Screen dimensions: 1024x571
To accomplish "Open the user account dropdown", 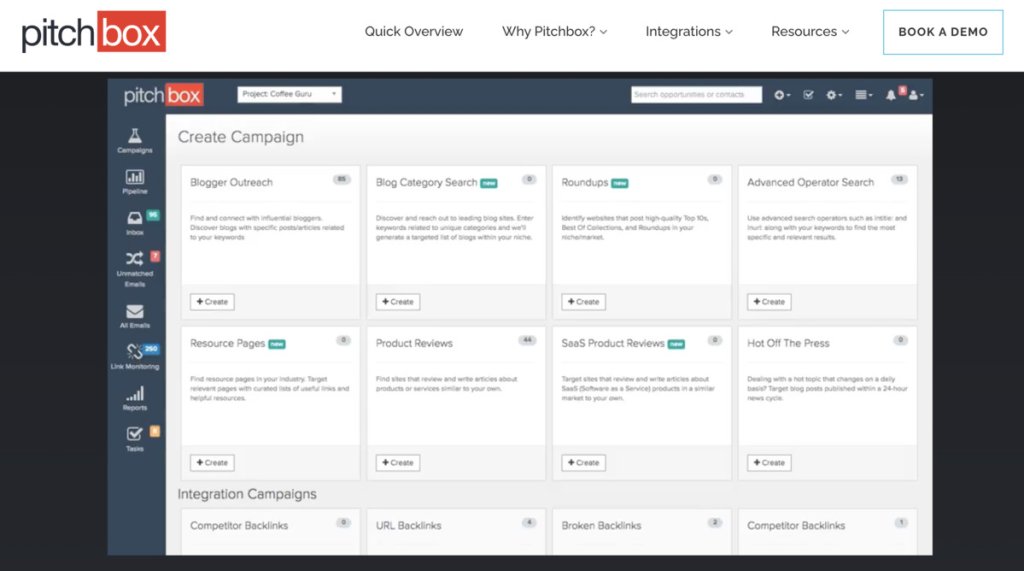I will [916, 95].
